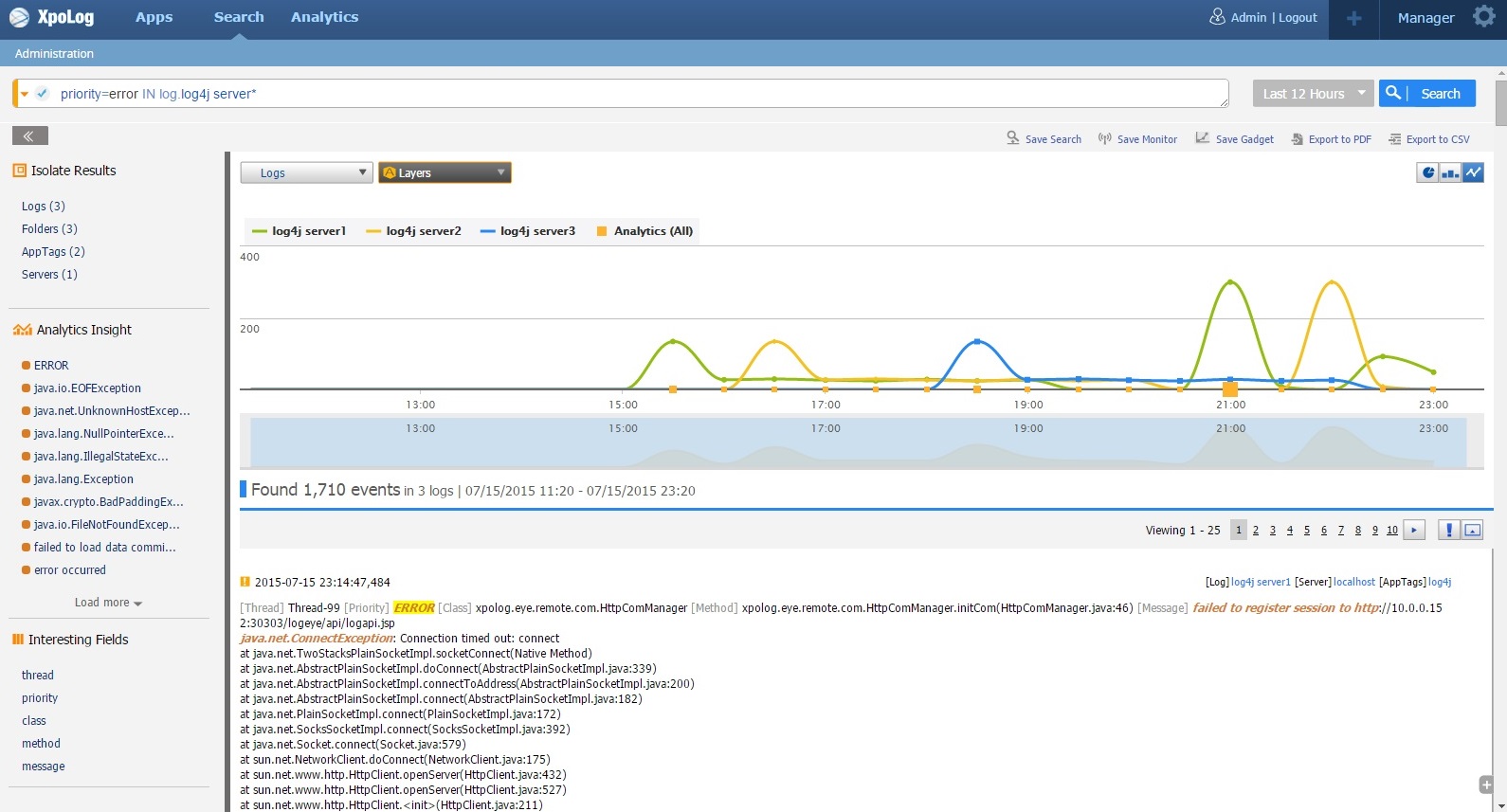Screen dimensions: 1507x812
Task: Open Manager settings gear icon
Action: click(1483, 17)
